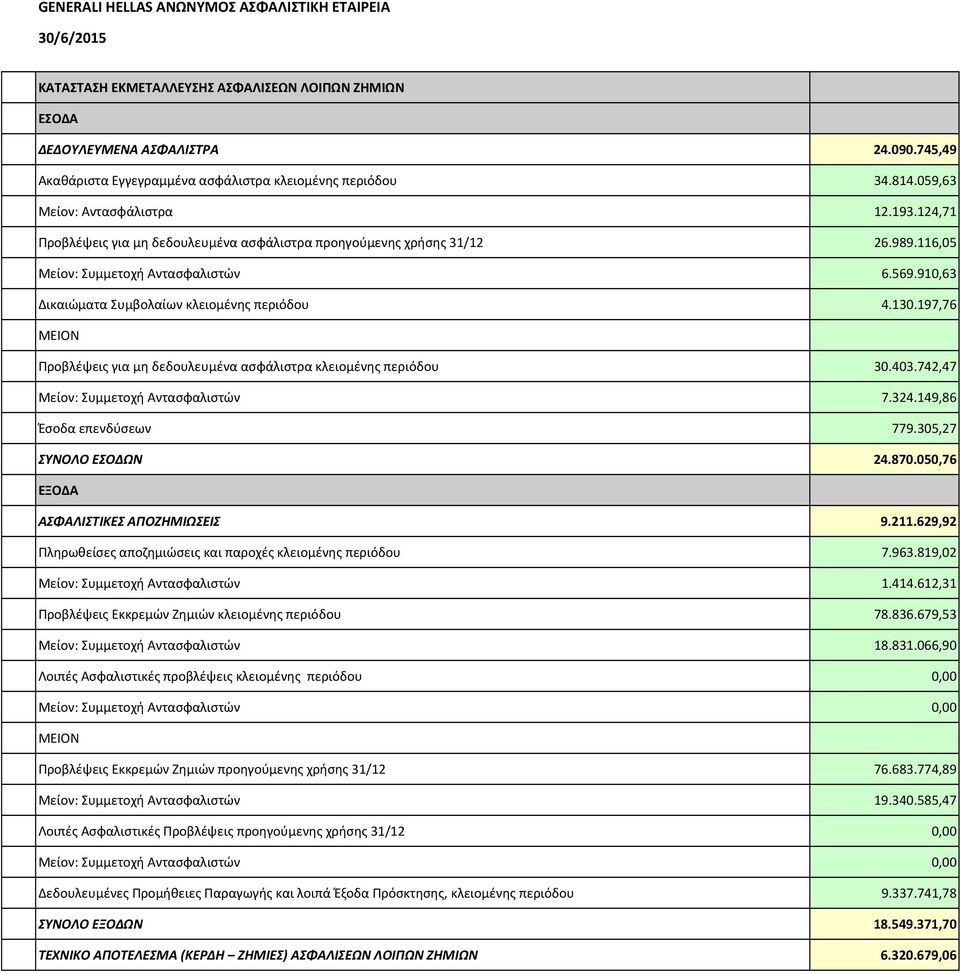Click header 'ΚΑΤΑΣΤΑΣΗ ΕΚΜΕΤΑΛΛΕΥΣΗΣ ΑΣΦΑΛΙΣΕΩΝ ΛΟΙΠΩΝ ΖΗΜΙΩΝ'
Image resolution: width=960 pixels, height=974 pixels.
click(221, 88)
